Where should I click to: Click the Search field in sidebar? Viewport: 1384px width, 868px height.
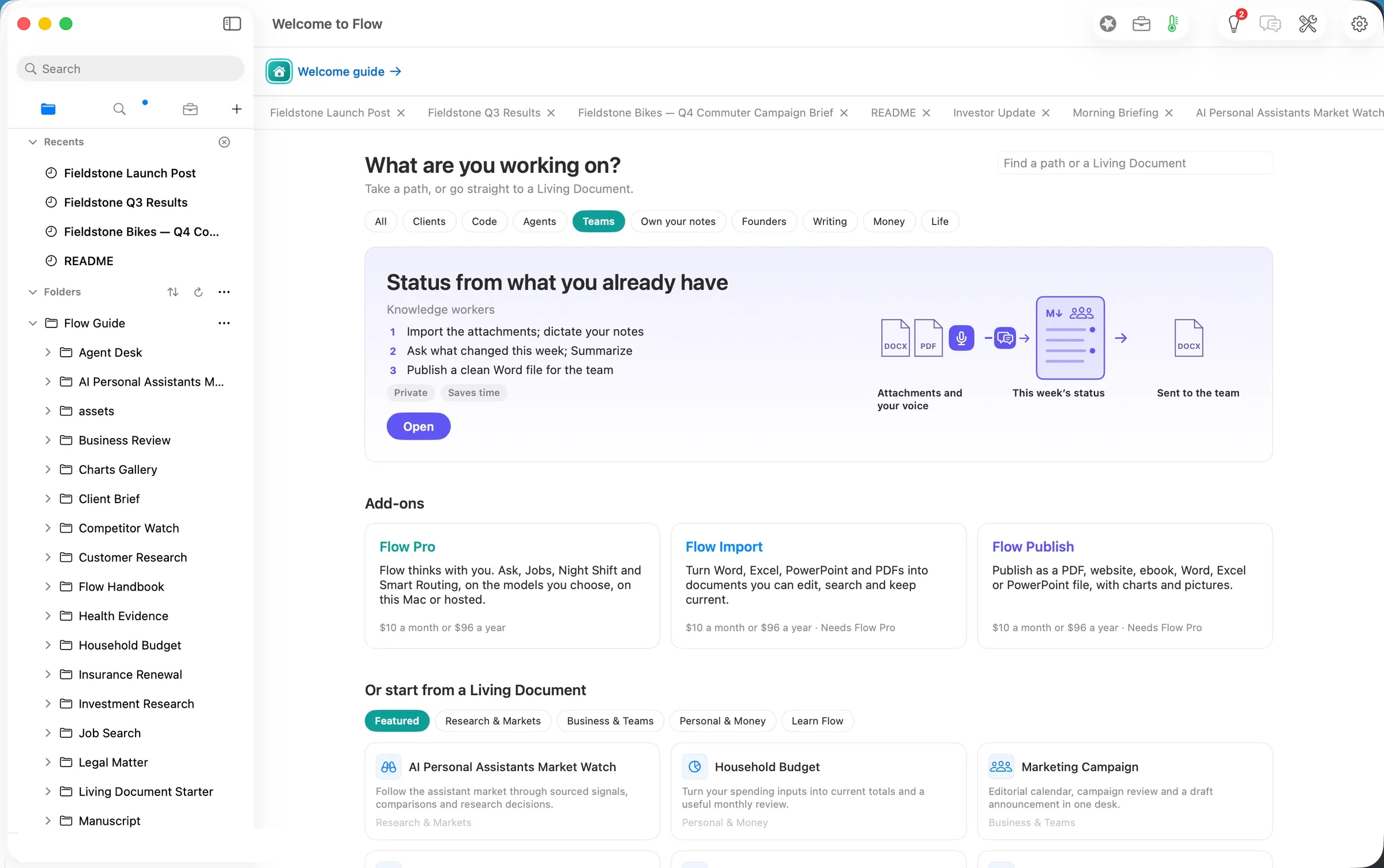130,69
